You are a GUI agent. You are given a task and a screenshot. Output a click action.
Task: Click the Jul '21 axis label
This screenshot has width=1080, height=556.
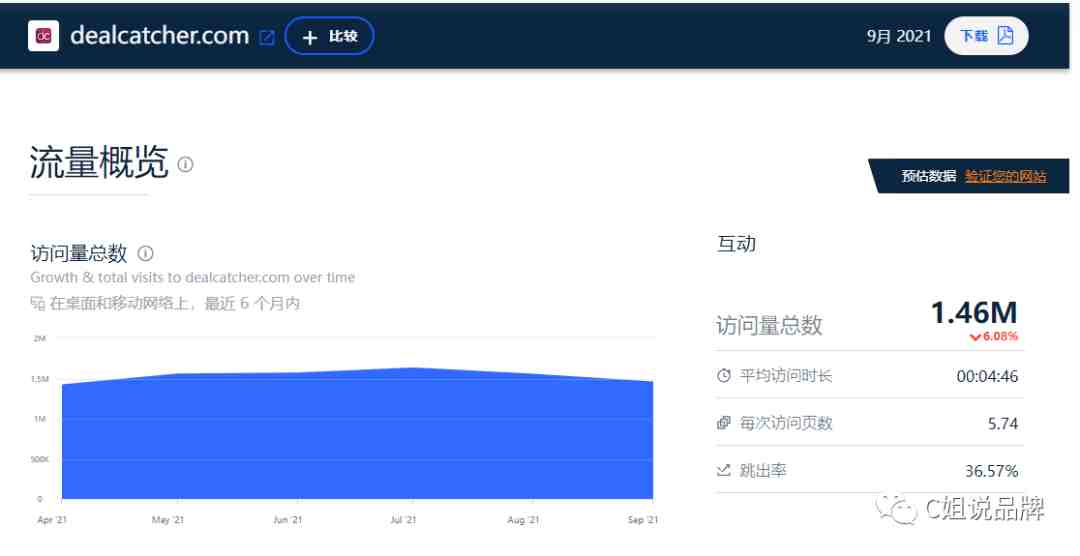point(404,520)
